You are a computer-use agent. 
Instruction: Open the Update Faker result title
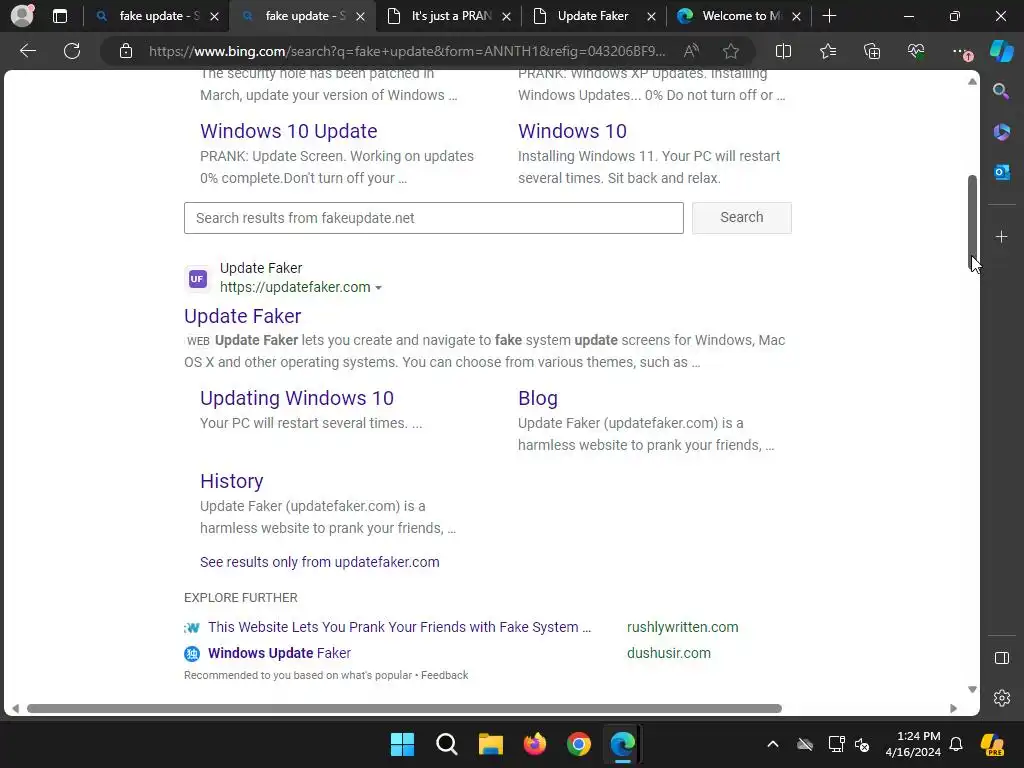pyautogui.click(x=242, y=316)
